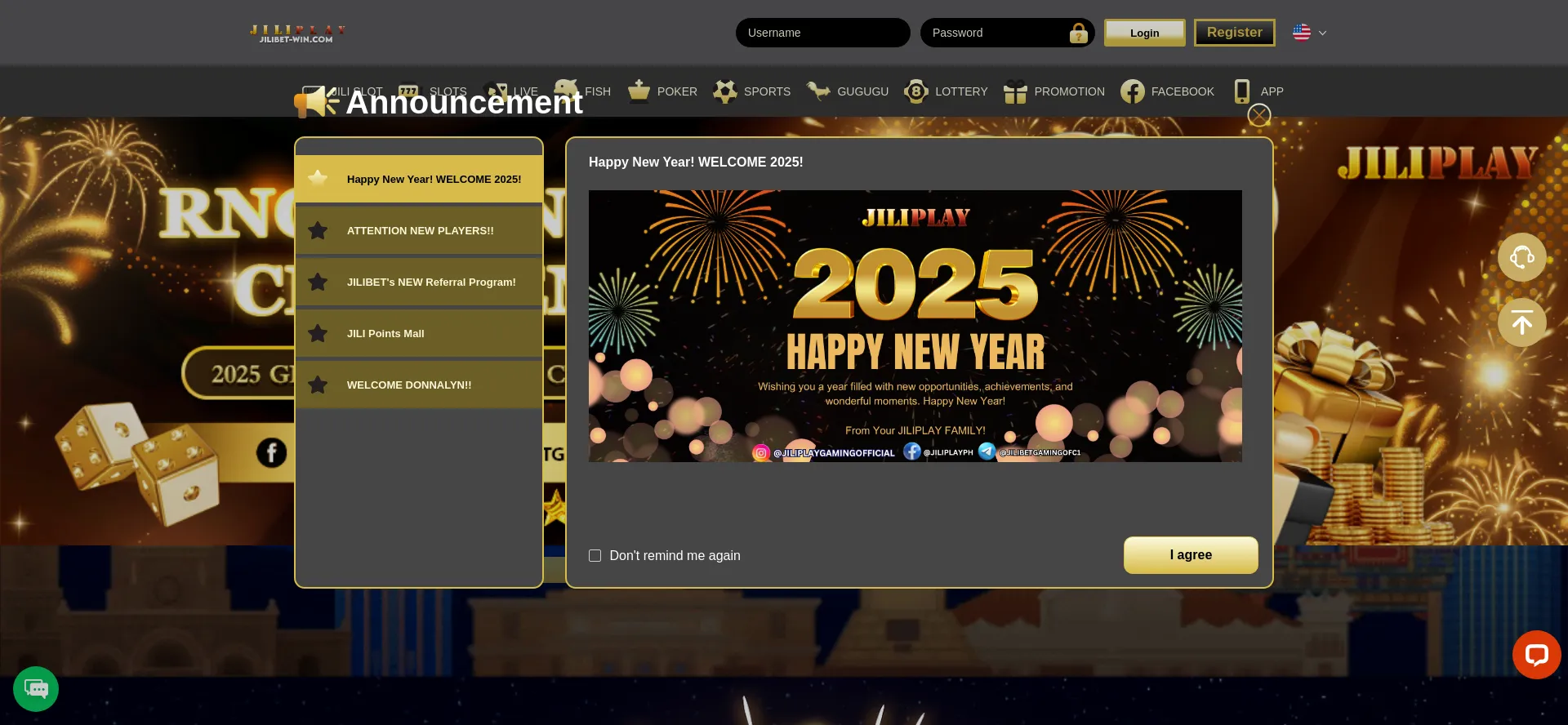Viewport: 1568px width, 725px height.
Task: Open customer service headset icon
Action: point(1521,258)
